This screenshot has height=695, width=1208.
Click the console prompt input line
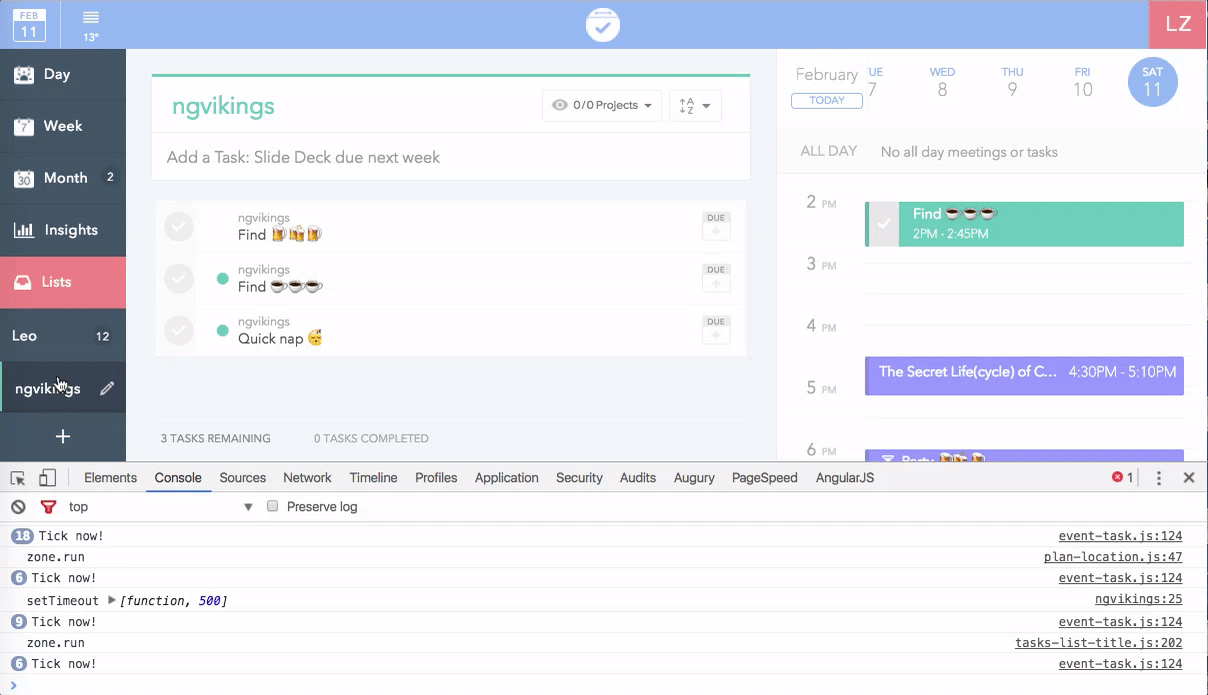pos(604,685)
